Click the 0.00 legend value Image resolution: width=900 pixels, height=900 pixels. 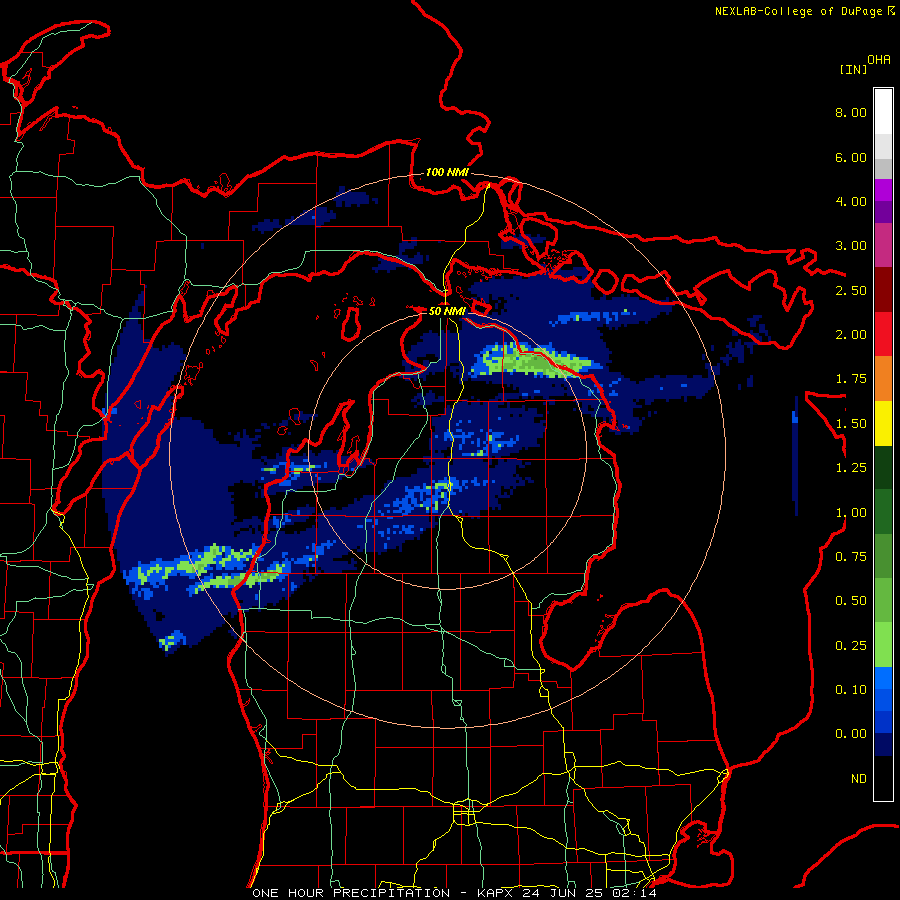pyautogui.click(x=851, y=734)
